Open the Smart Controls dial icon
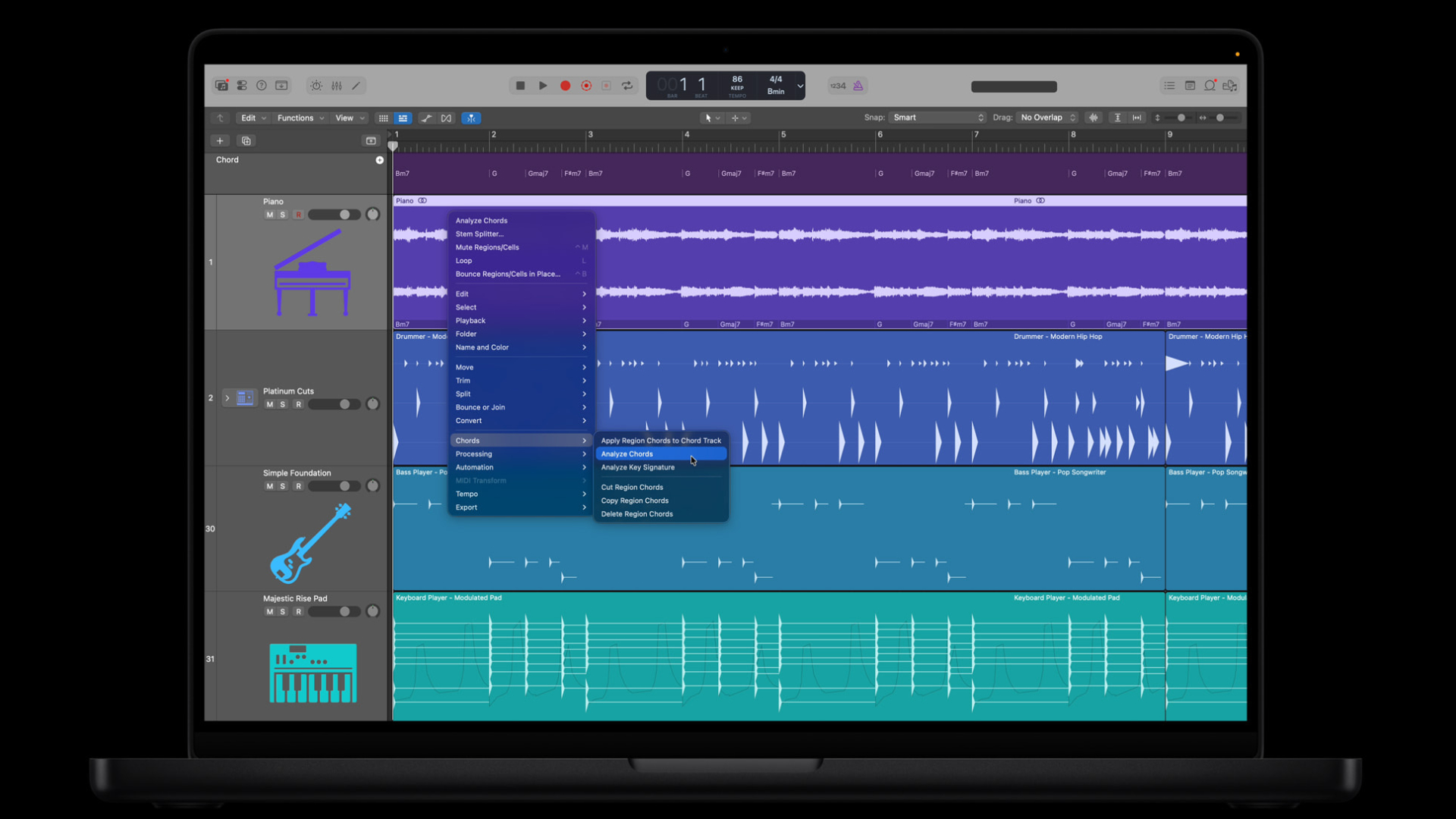Image resolution: width=1456 pixels, height=819 pixels. click(x=316, y=86)
